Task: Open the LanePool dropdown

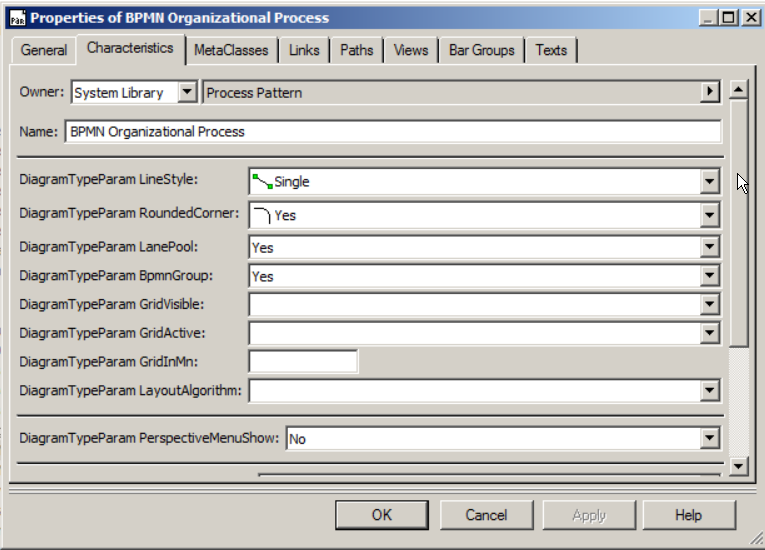Action: click(x=710, y=247)
